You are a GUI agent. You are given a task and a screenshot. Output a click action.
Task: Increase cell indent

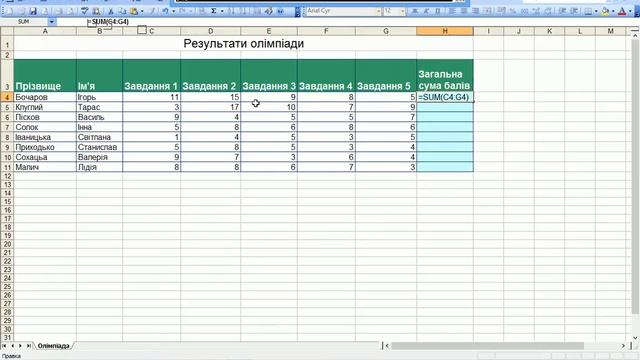[574, 11]
